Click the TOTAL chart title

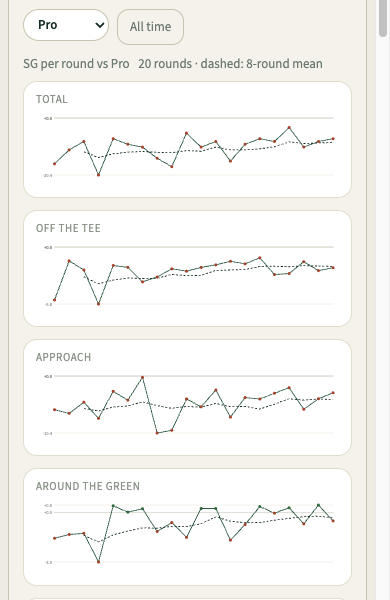[52, 99]
